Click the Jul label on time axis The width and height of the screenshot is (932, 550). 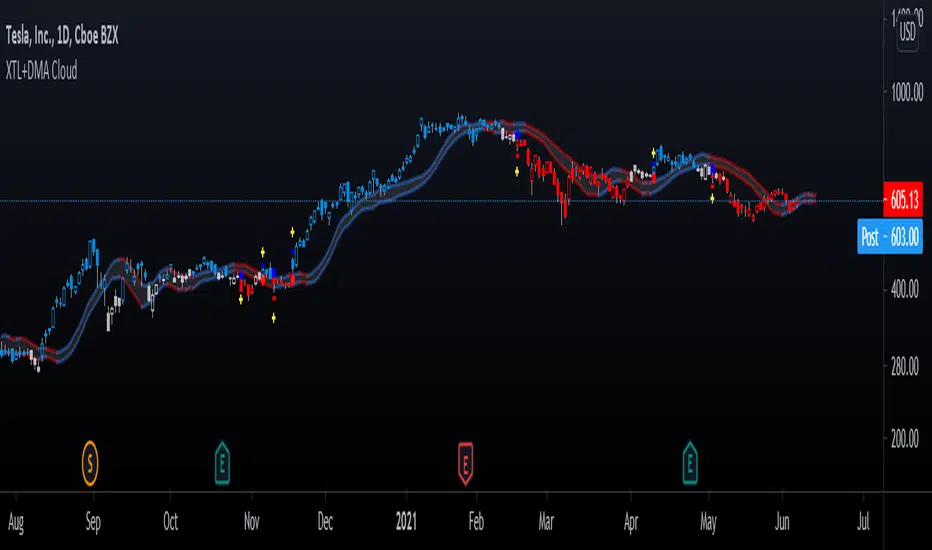click(863, 522)
